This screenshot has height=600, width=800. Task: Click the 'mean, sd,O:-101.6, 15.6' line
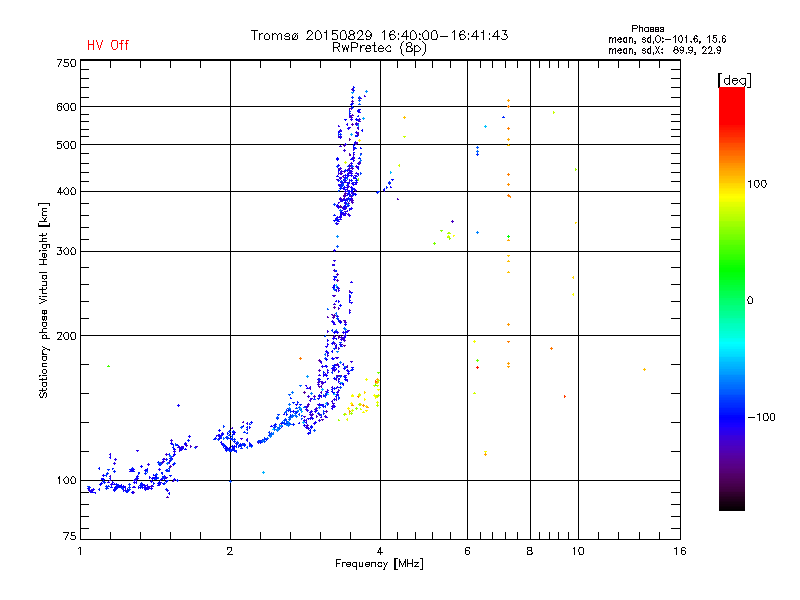click(667, 39)
